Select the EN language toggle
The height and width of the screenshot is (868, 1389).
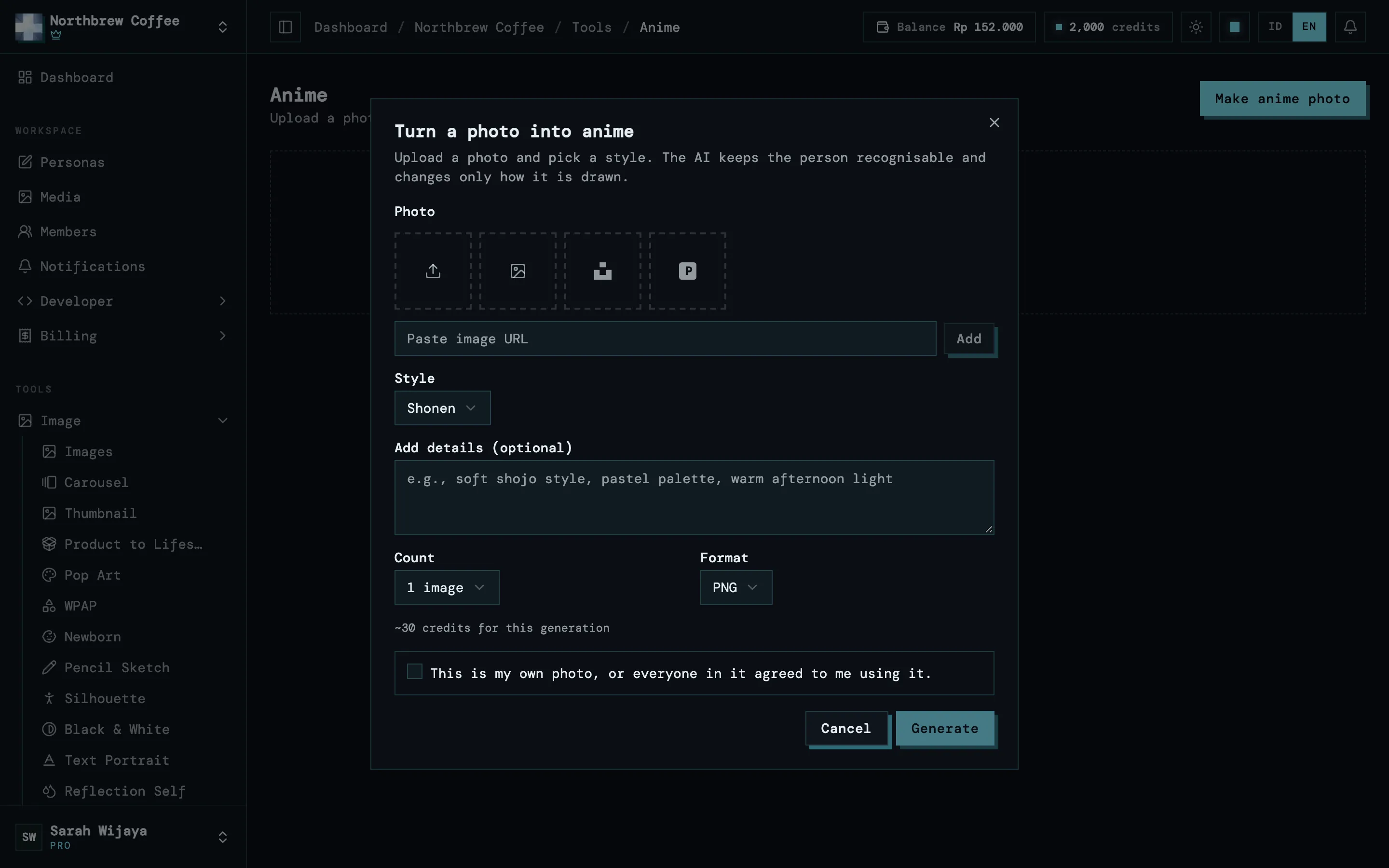point(1309,27)
